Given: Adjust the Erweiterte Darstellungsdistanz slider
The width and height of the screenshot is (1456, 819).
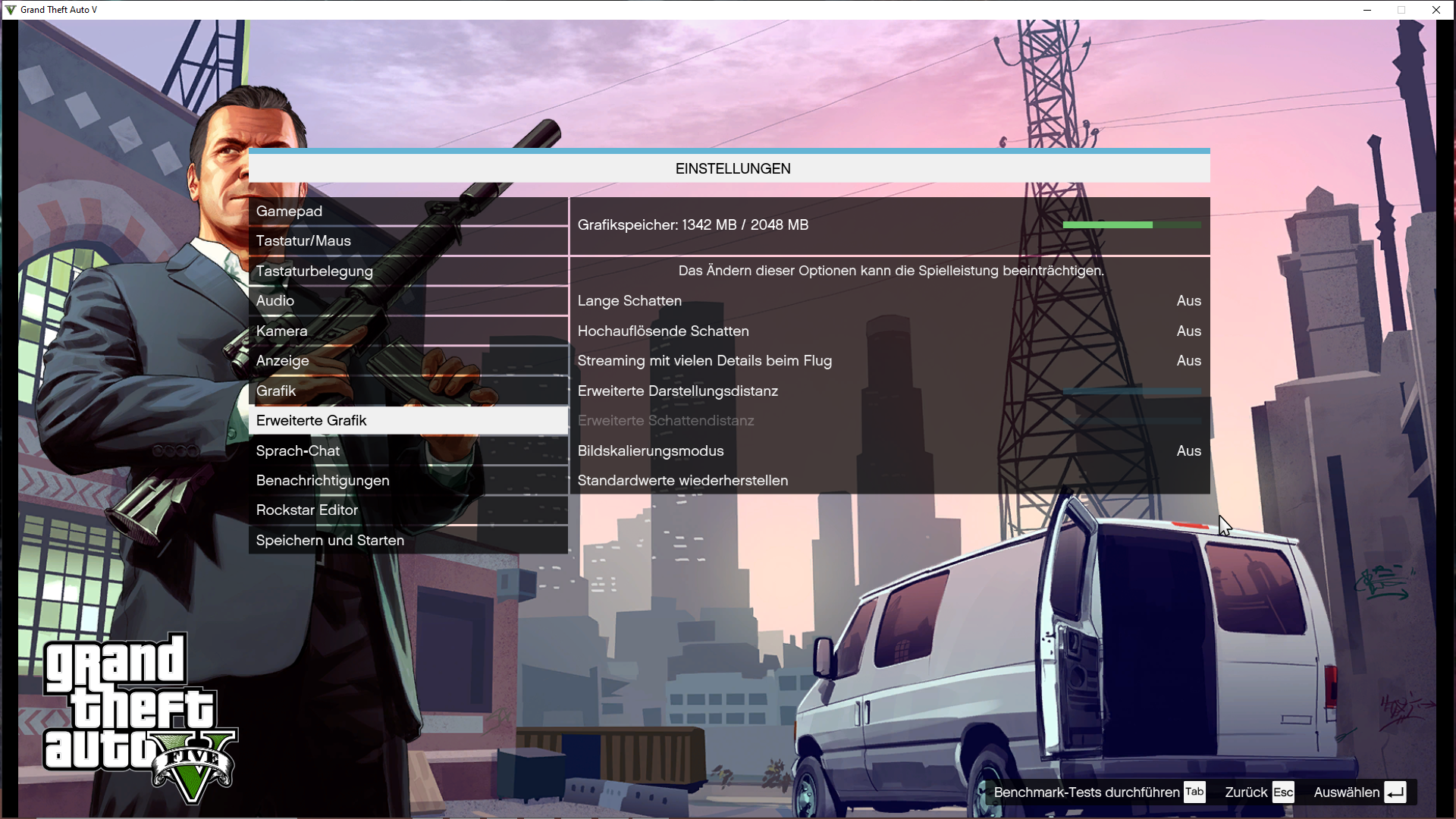Looking at the screenshot, I should point(1131,391).
